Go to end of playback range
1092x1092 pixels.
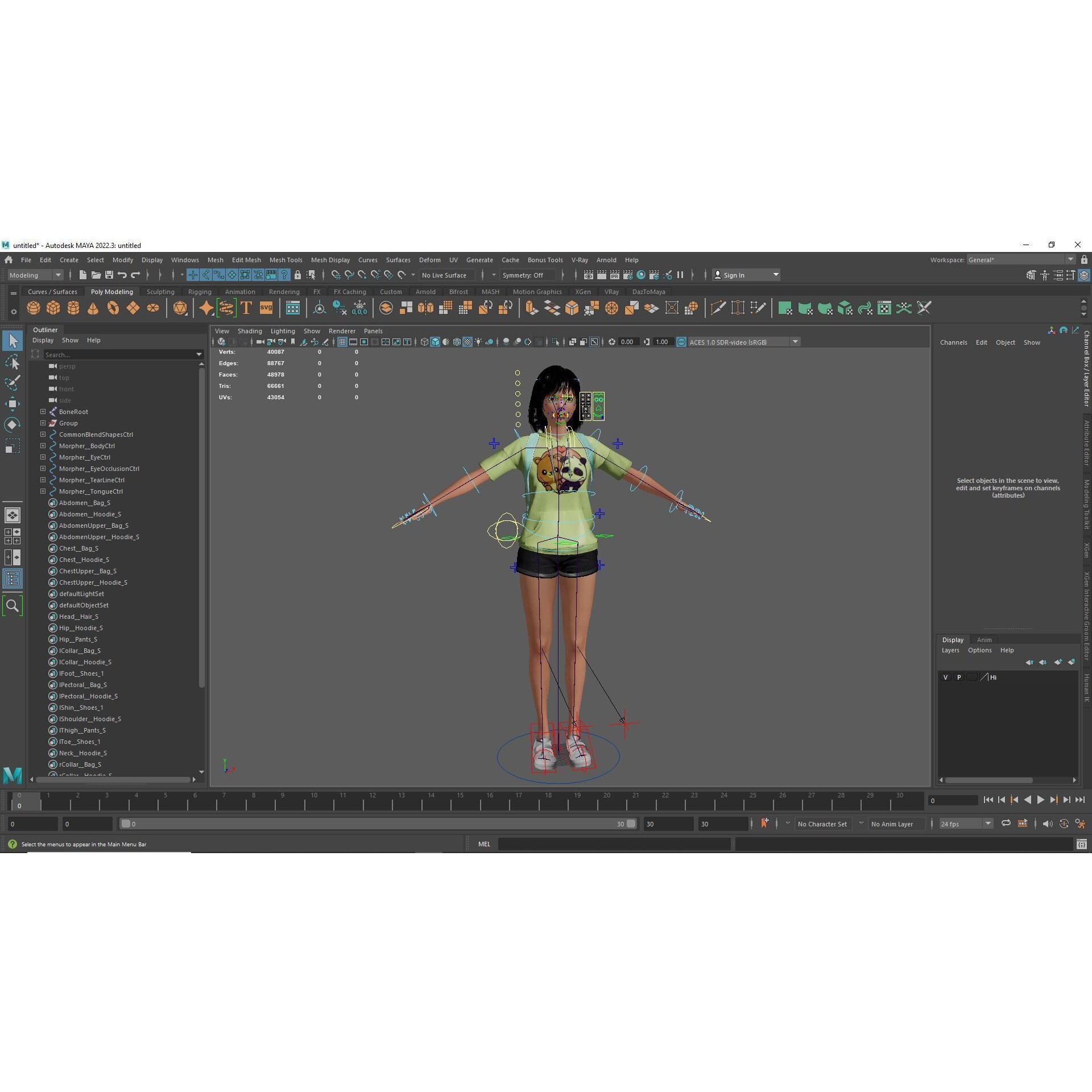pyautogui.click(x=1079, y=800)
